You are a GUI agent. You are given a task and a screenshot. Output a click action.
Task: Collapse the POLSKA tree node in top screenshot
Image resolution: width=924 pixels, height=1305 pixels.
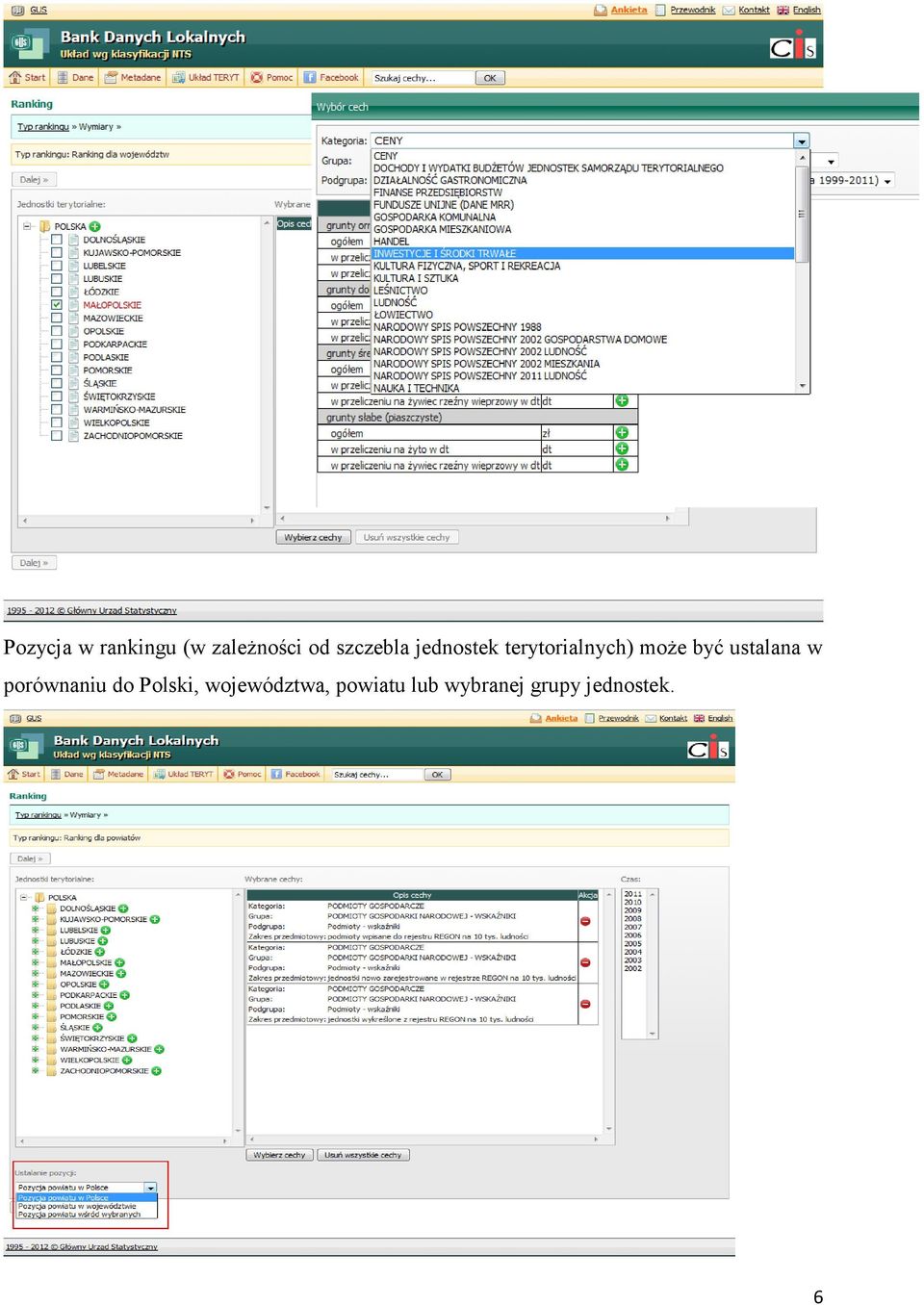click(29, 227)
